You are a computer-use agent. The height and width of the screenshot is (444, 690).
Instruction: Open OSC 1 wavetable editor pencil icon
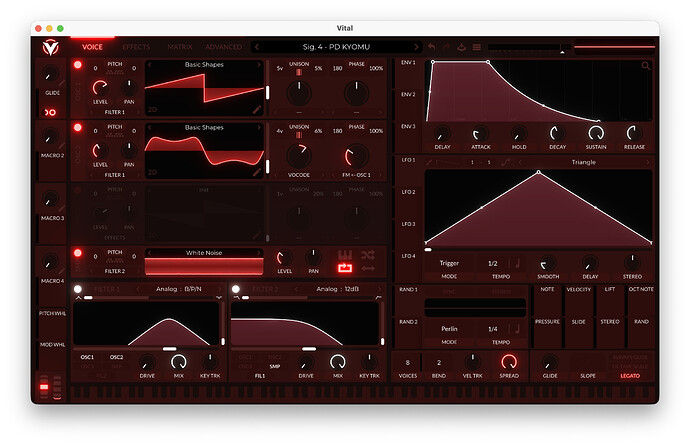click(257, 109)
